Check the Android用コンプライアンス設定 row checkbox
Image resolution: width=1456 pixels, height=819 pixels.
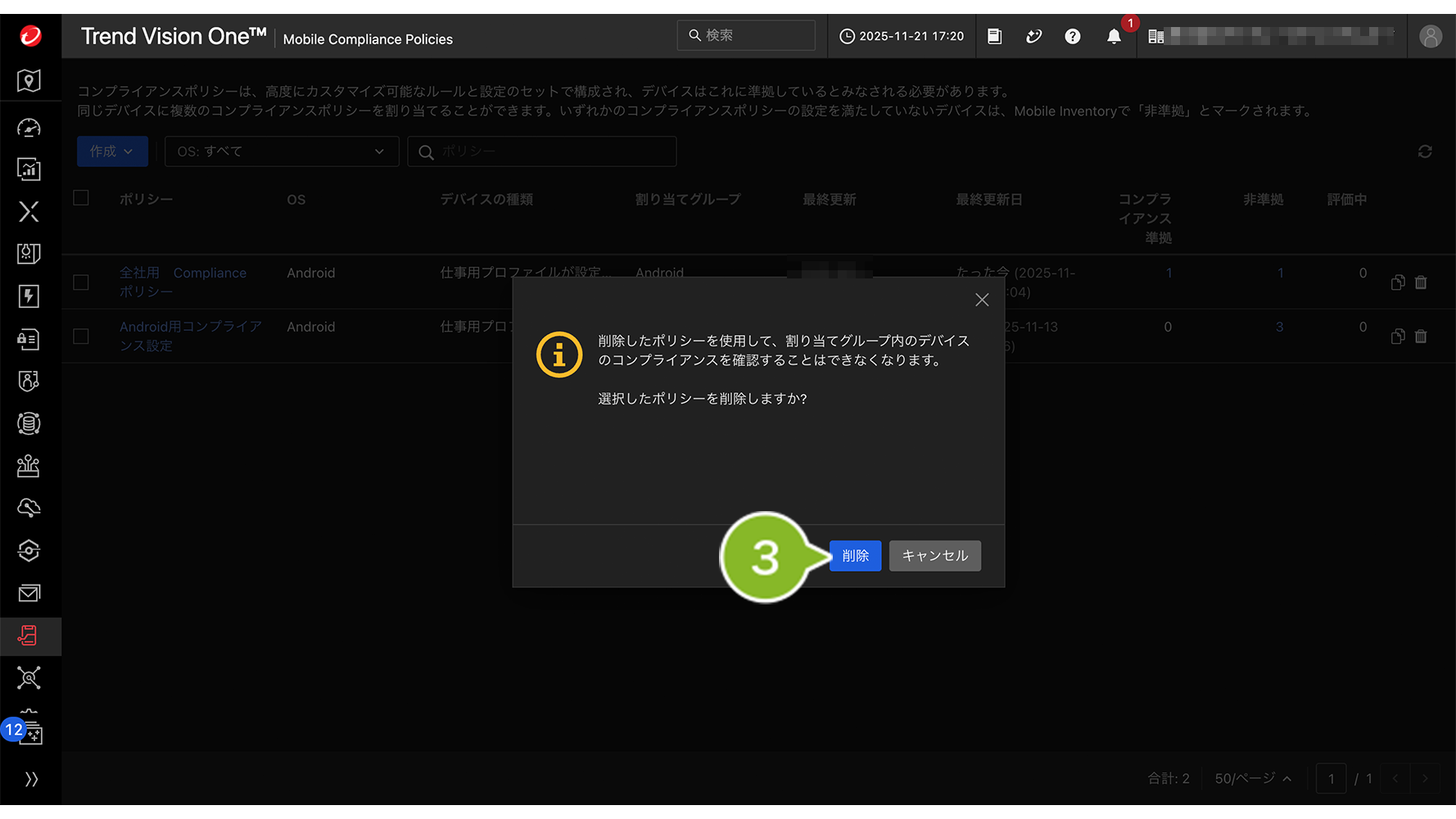coord(81,337)
